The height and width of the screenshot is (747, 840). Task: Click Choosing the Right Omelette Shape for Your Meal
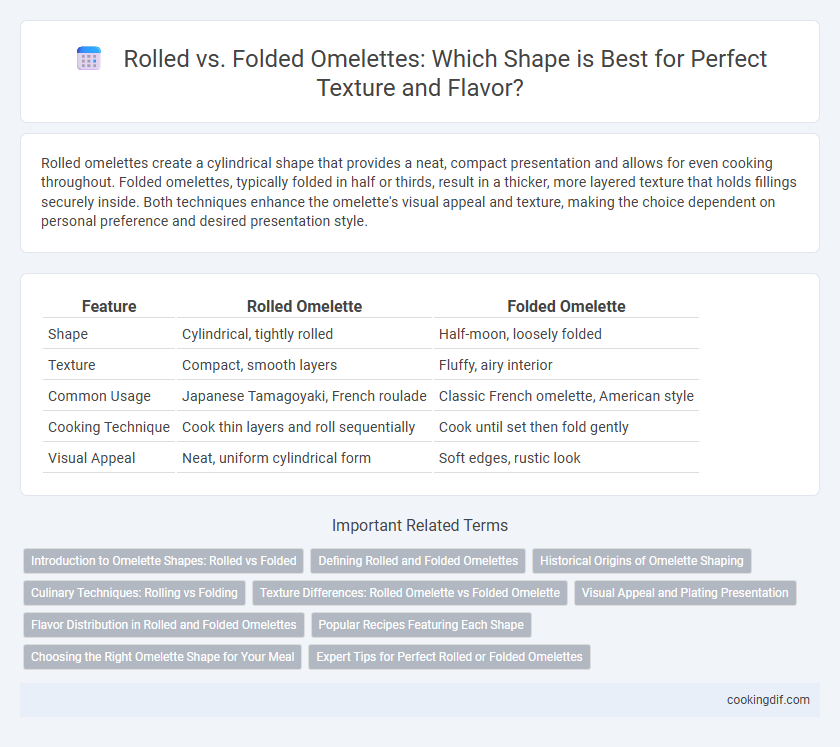coord(162,657)
